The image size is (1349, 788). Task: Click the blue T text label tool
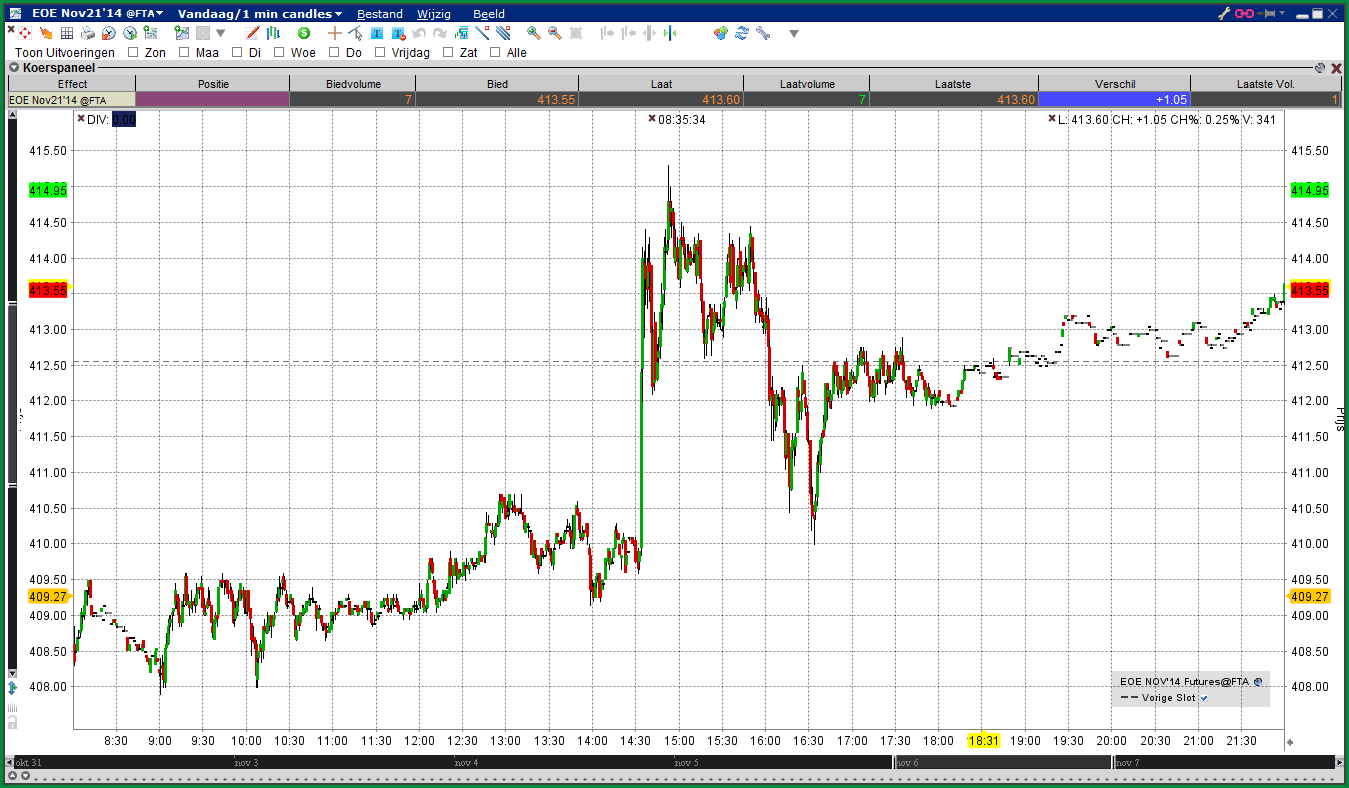(x=378, y=33)
